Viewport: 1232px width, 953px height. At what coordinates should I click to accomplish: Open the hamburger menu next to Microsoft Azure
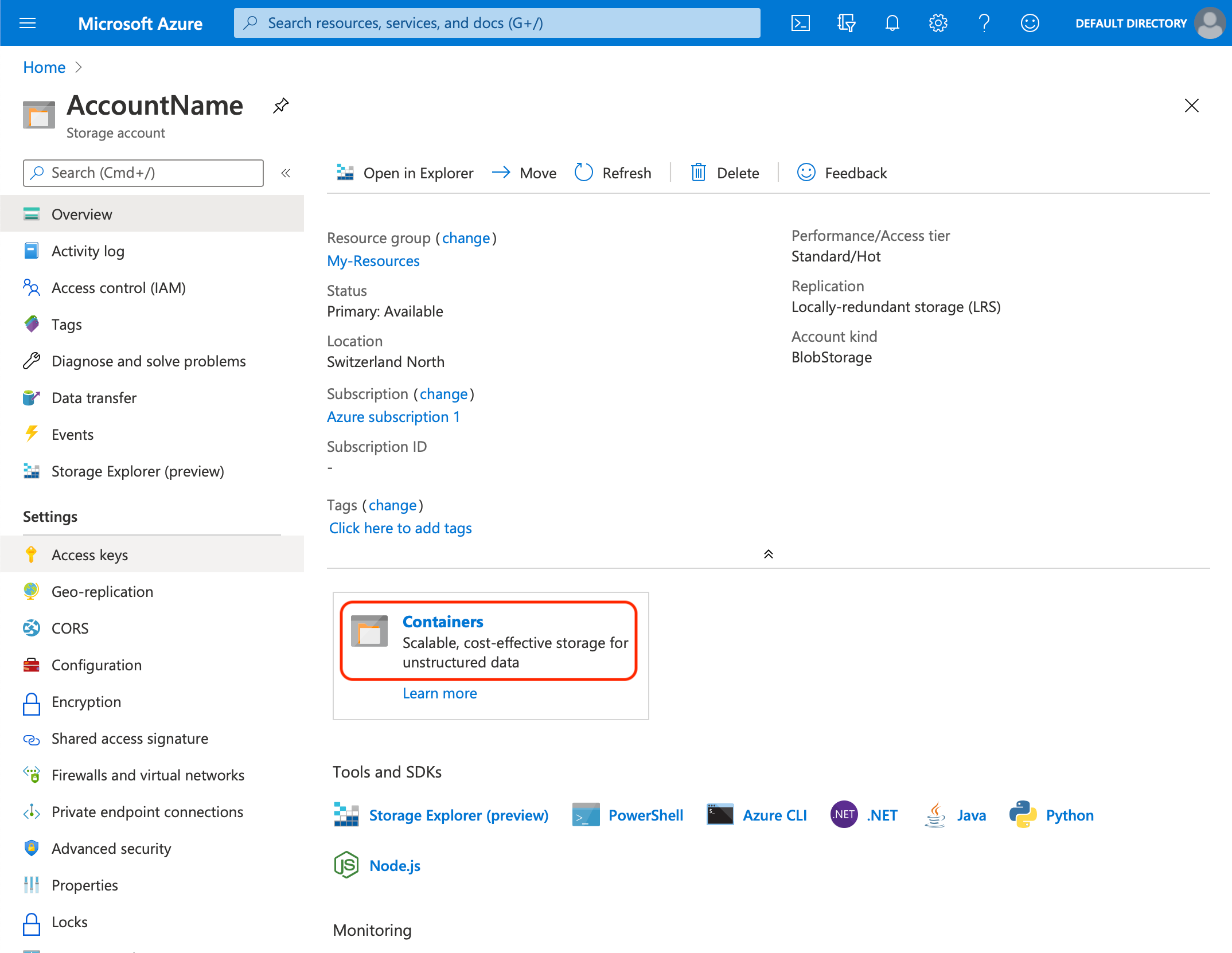click(x=27, y=23)
